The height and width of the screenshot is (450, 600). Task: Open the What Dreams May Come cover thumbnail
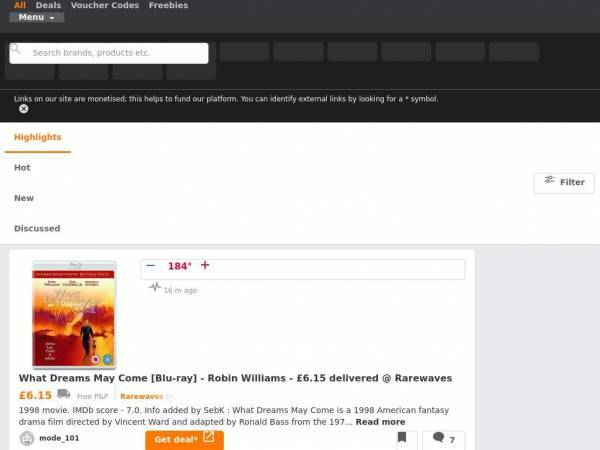tap(74, 315)
